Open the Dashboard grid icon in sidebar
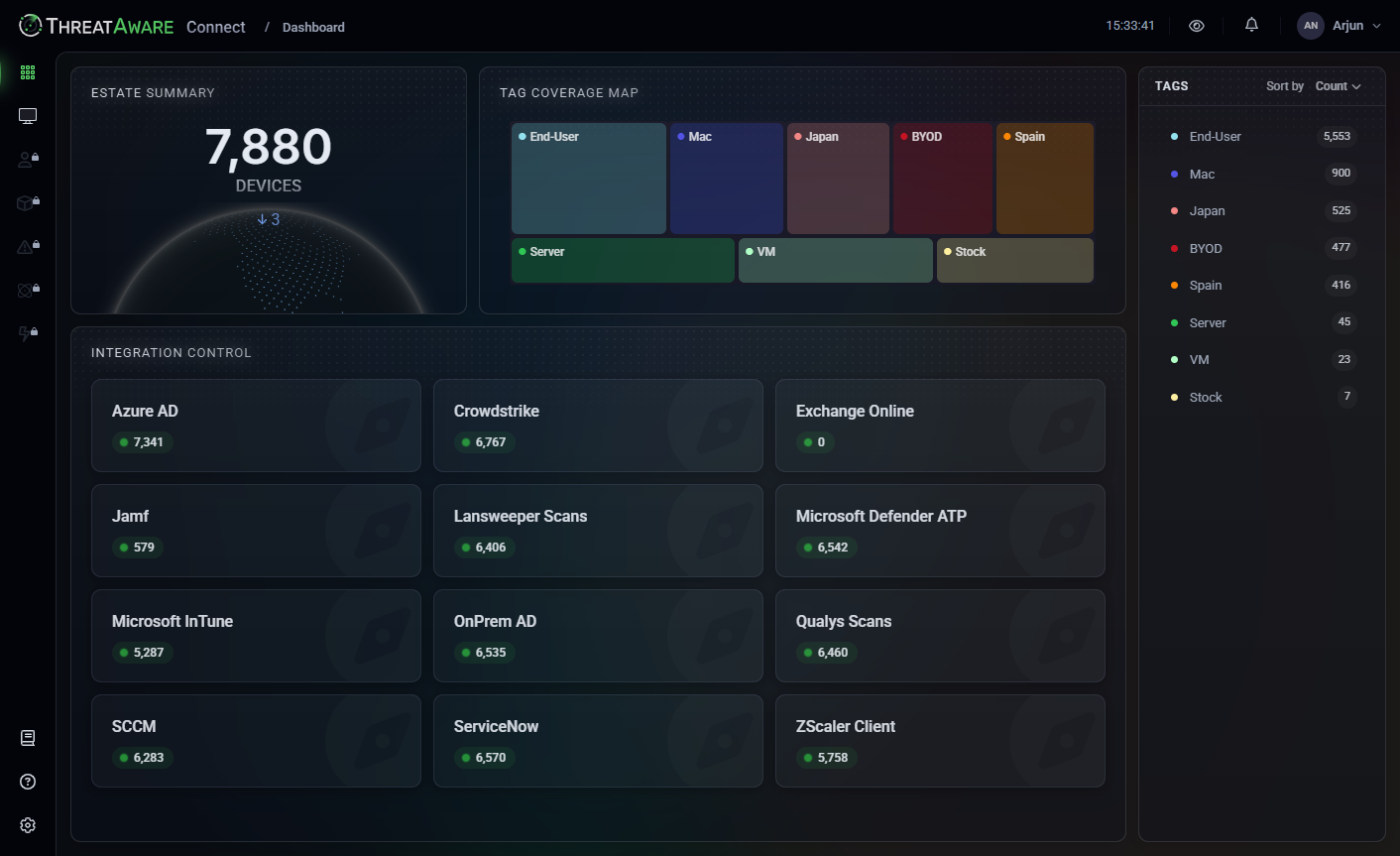The width and height of the screenshot is (1400, 856). click(x=27, y=71)
